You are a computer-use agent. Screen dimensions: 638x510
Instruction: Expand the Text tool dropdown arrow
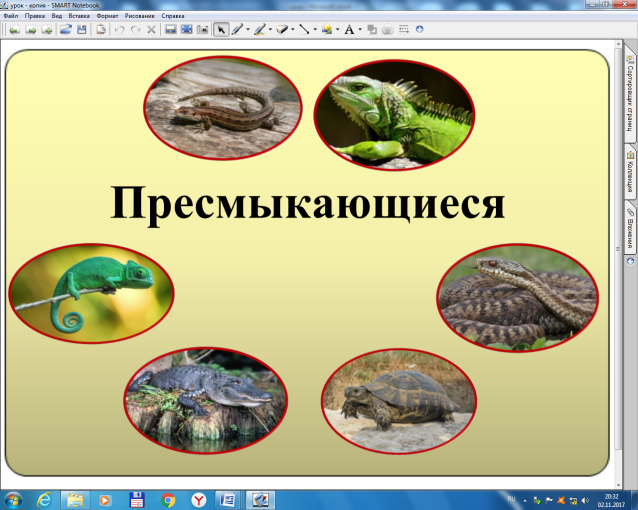pyautogui.click(x=360, y=30)
